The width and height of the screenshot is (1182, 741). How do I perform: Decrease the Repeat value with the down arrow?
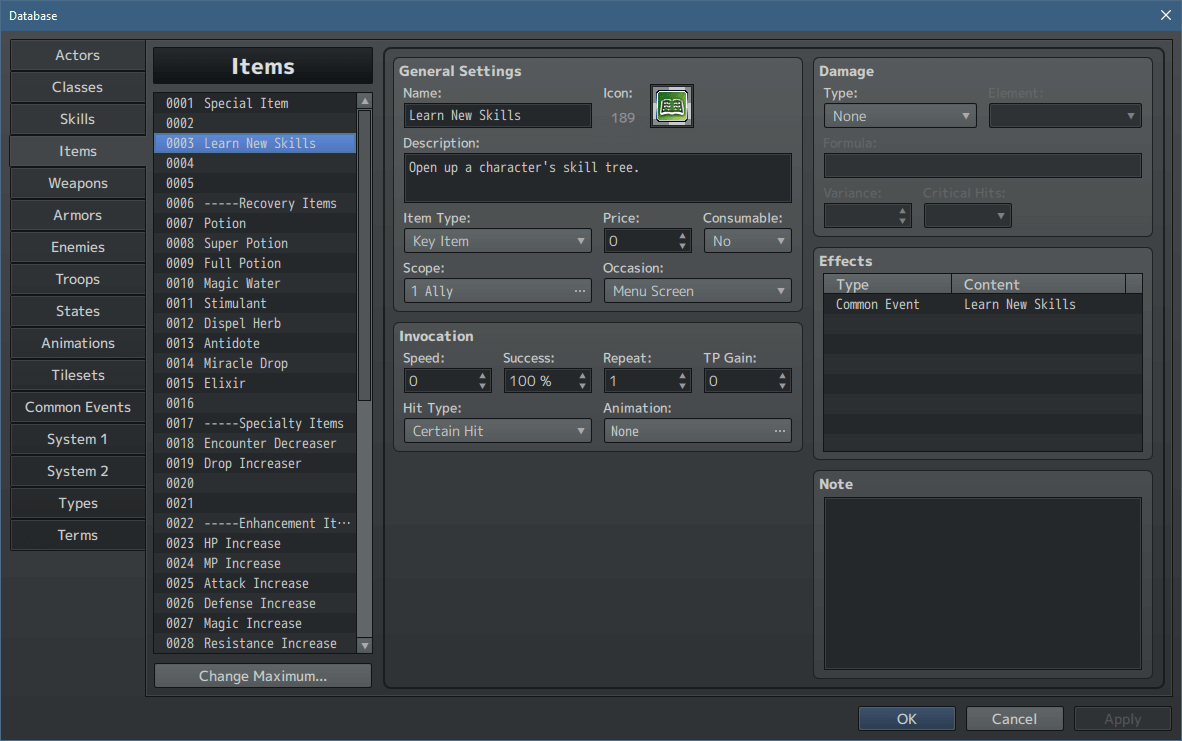[682, 386]
